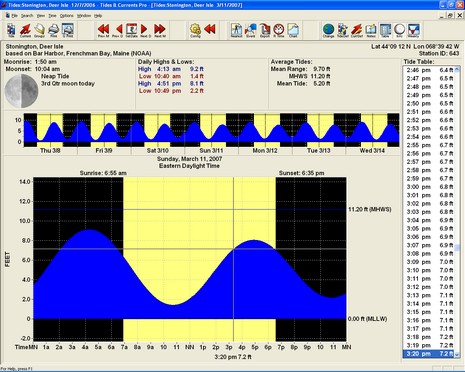Image resolution: width=465 pixels, height=372 pixels.
Task: Advance one day with Next D
Action: point(145,30)
